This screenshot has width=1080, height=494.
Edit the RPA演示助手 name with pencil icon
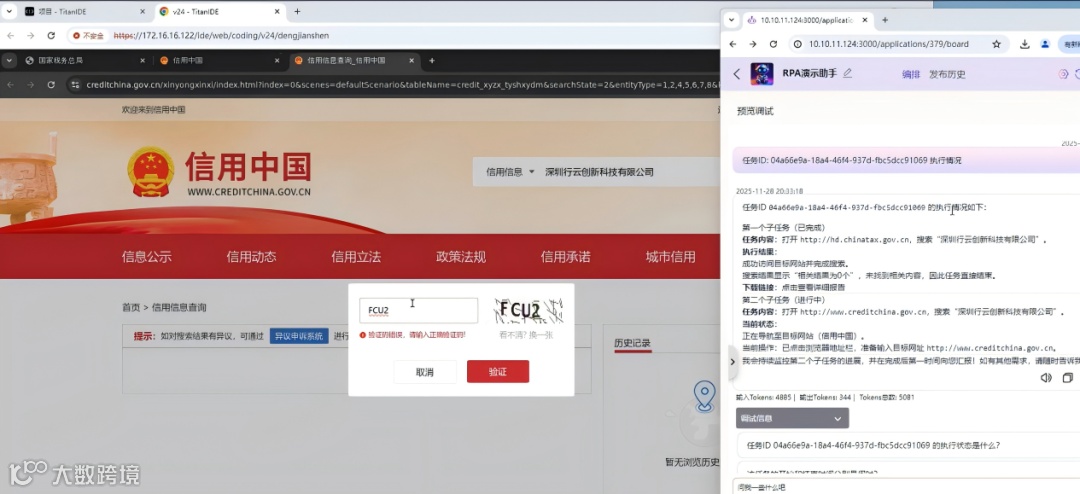(x=847, y=73)
